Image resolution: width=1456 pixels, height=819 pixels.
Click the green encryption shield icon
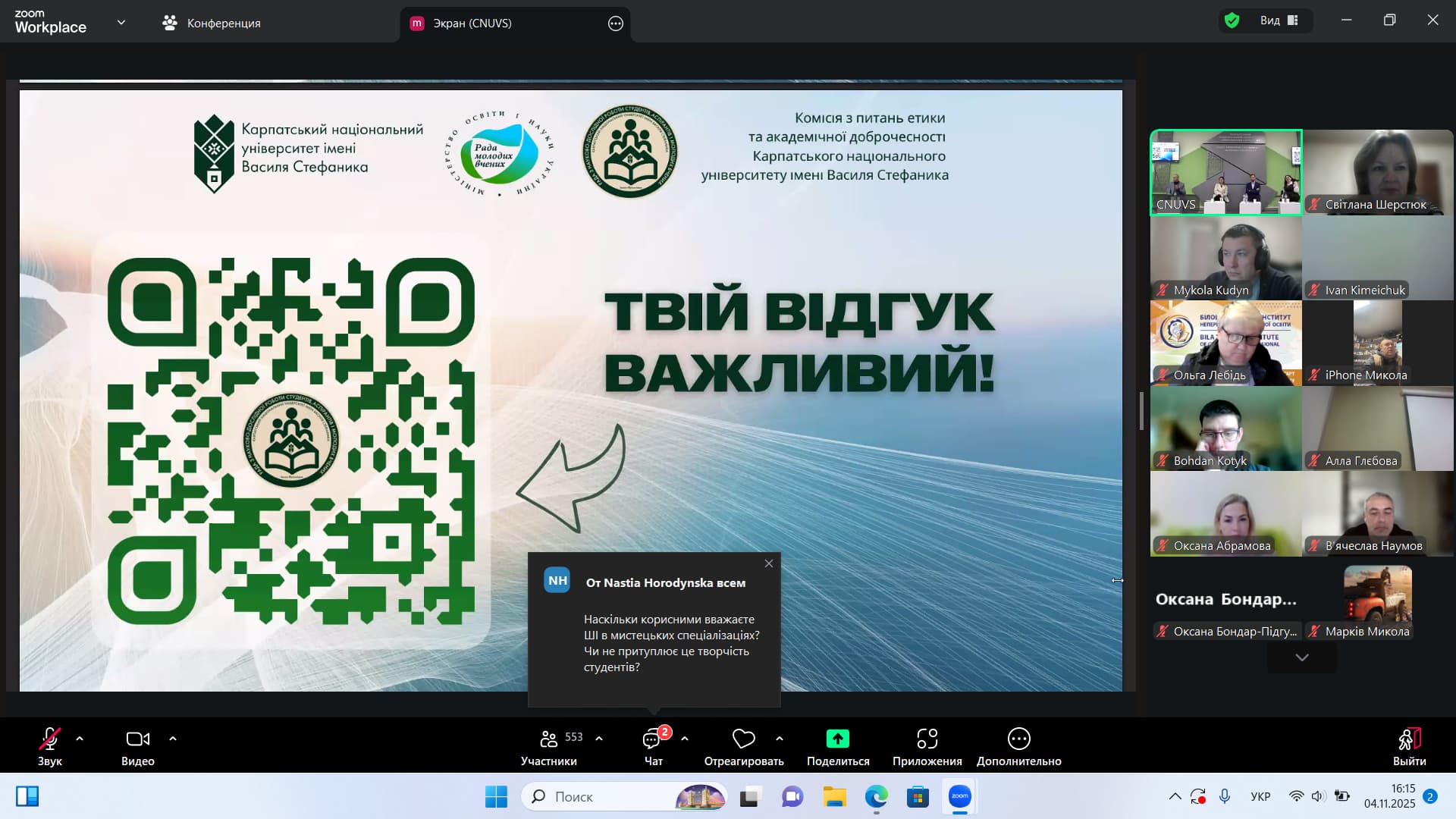[1232, 20]
